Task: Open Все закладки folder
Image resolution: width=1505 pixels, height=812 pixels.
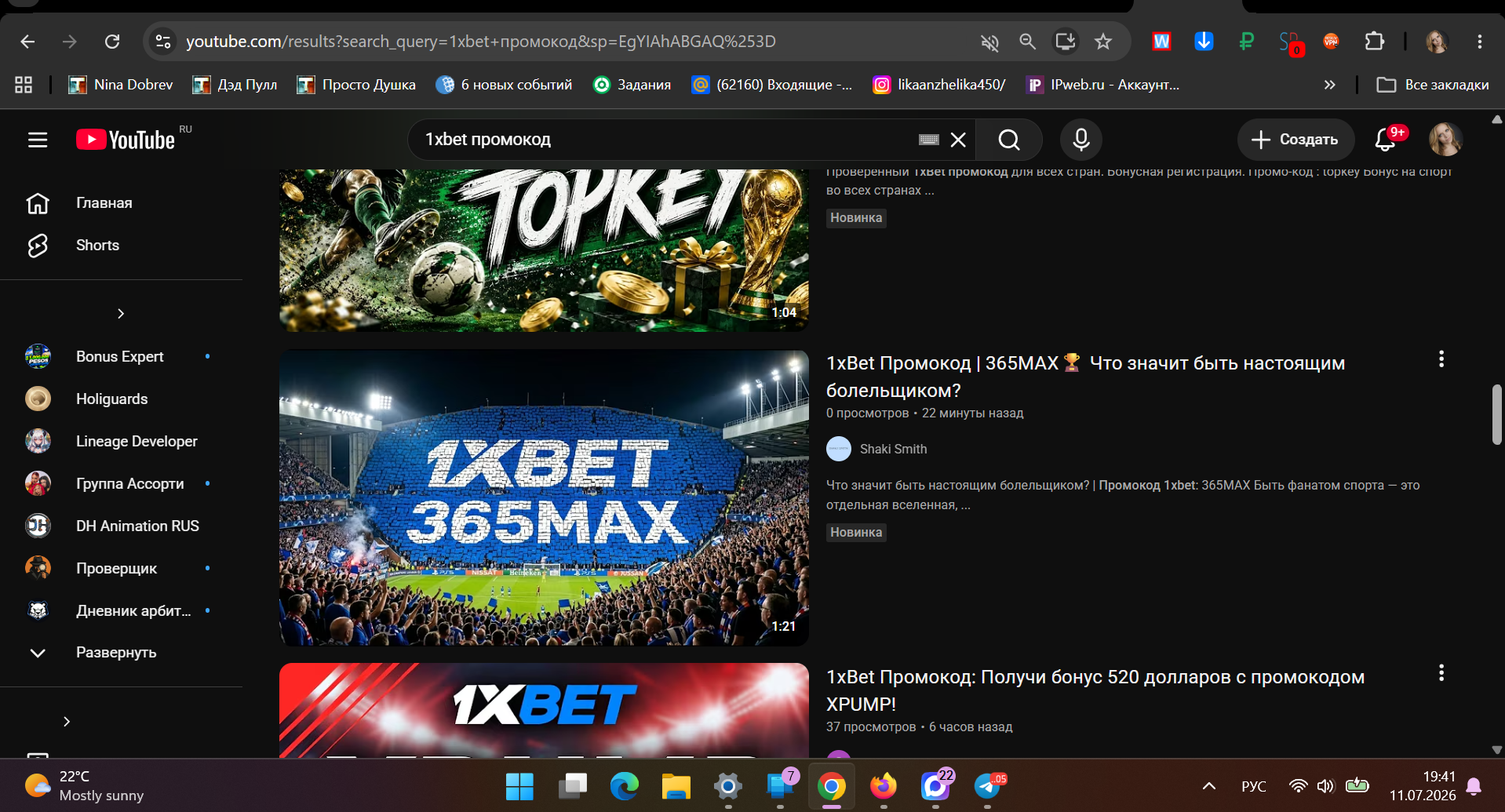Action: coord(1433,85)
